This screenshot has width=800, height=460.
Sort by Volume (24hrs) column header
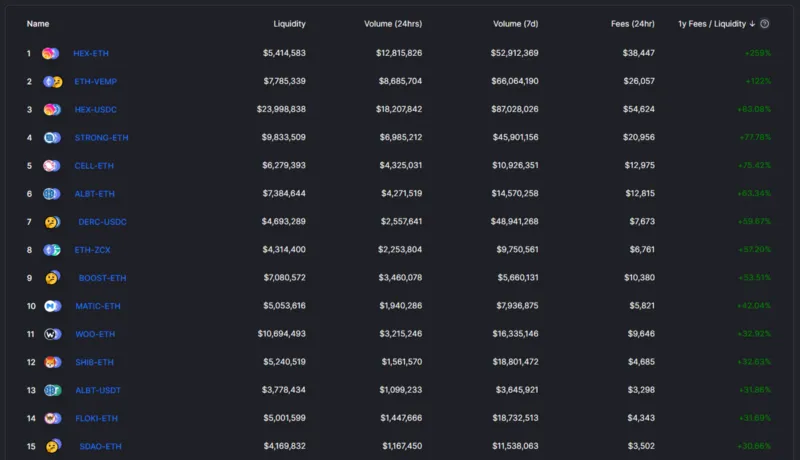393,24
